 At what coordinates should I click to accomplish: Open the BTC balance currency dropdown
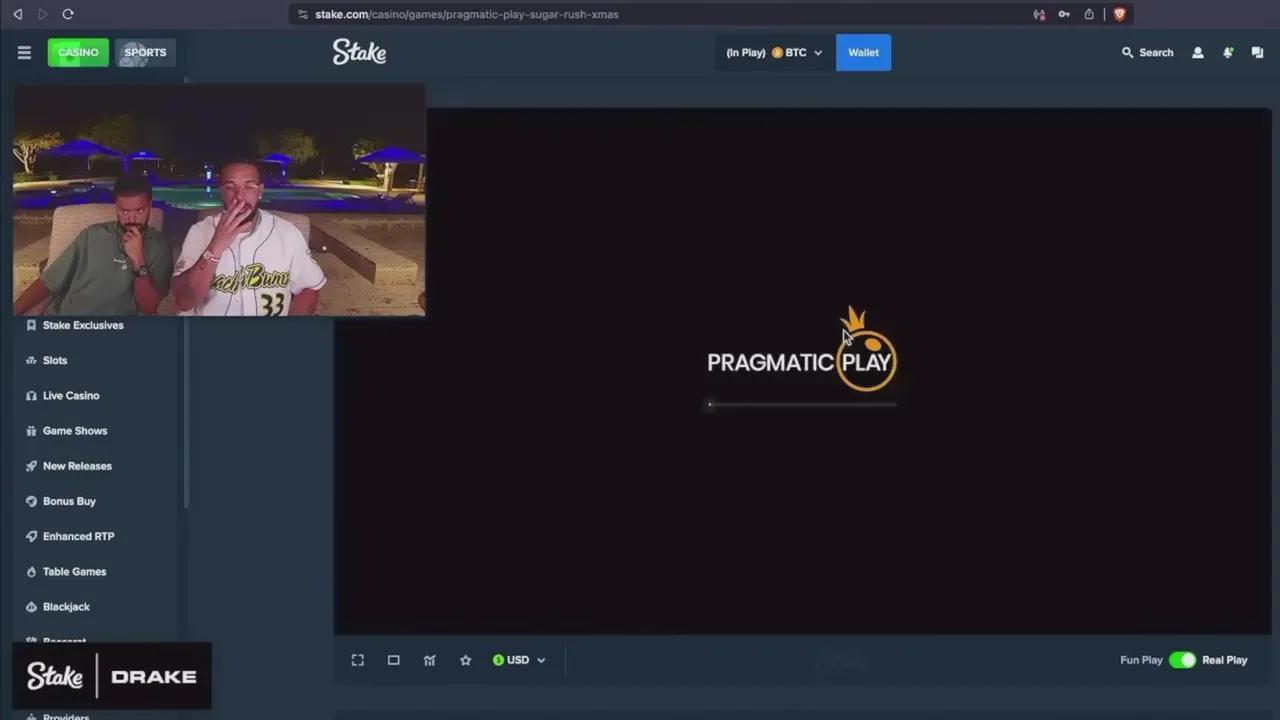tap(775, 53)
